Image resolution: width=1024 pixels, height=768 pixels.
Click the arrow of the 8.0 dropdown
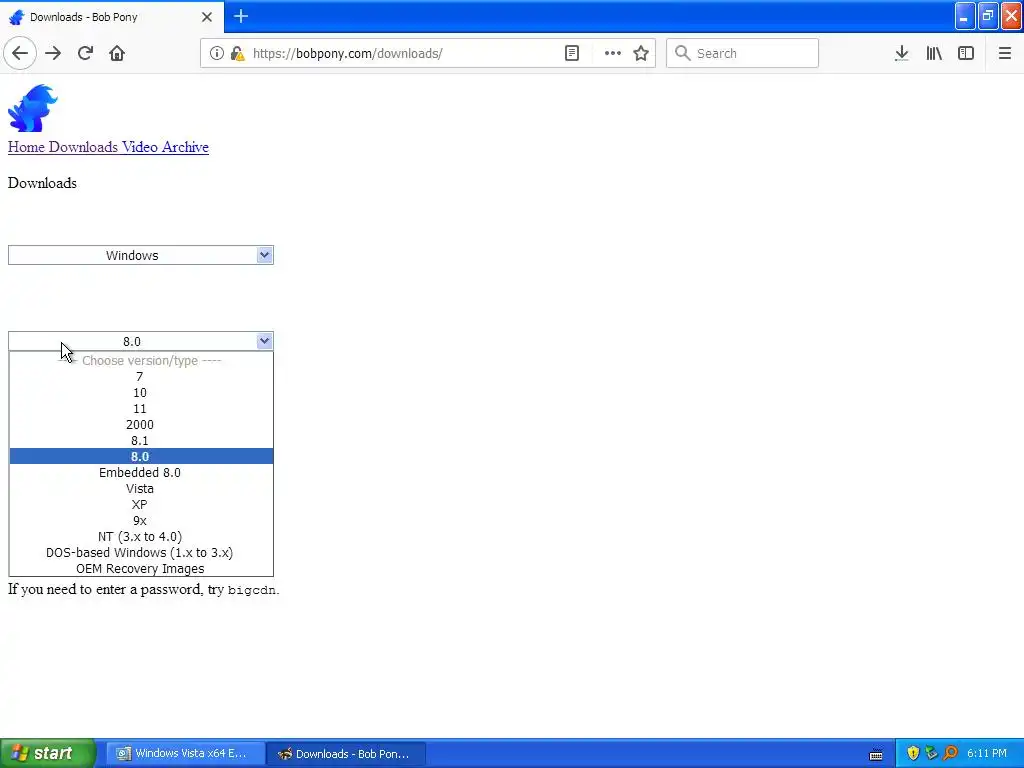pos(264,341)
